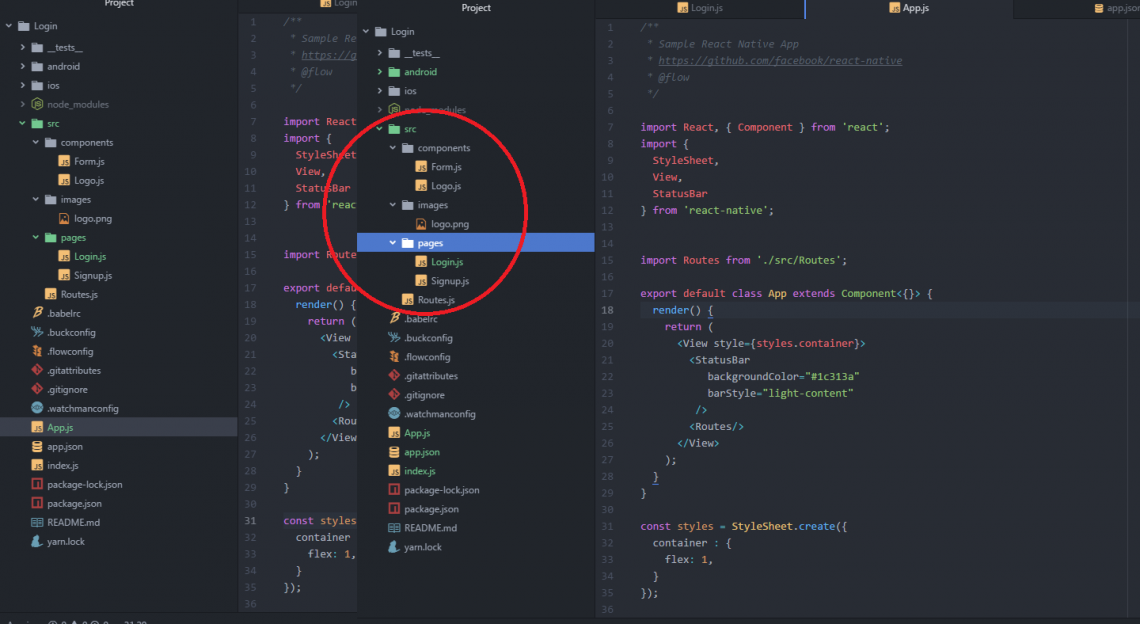This screenshot has height=624, width=1140.
Task: Open the green app.json file in tree
Action: 421,452
